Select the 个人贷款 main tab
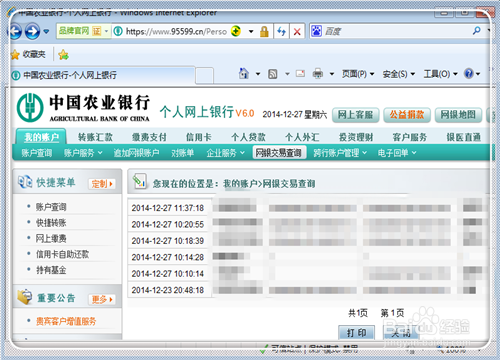The width and height of the screenshot is (500, 360). [x=248, y=137]
